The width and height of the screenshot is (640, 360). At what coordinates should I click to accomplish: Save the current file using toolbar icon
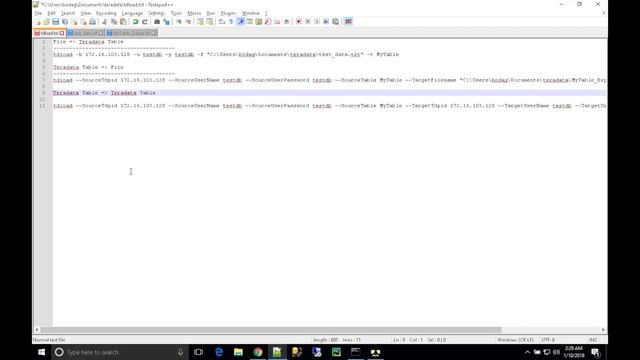click(56, 22)
